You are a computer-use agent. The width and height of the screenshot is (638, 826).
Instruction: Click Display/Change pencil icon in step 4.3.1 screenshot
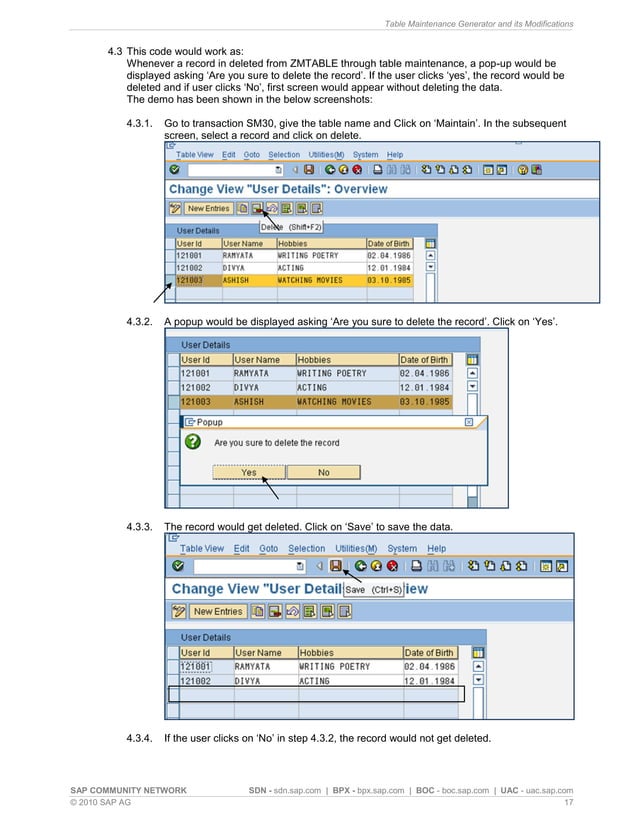175,209
